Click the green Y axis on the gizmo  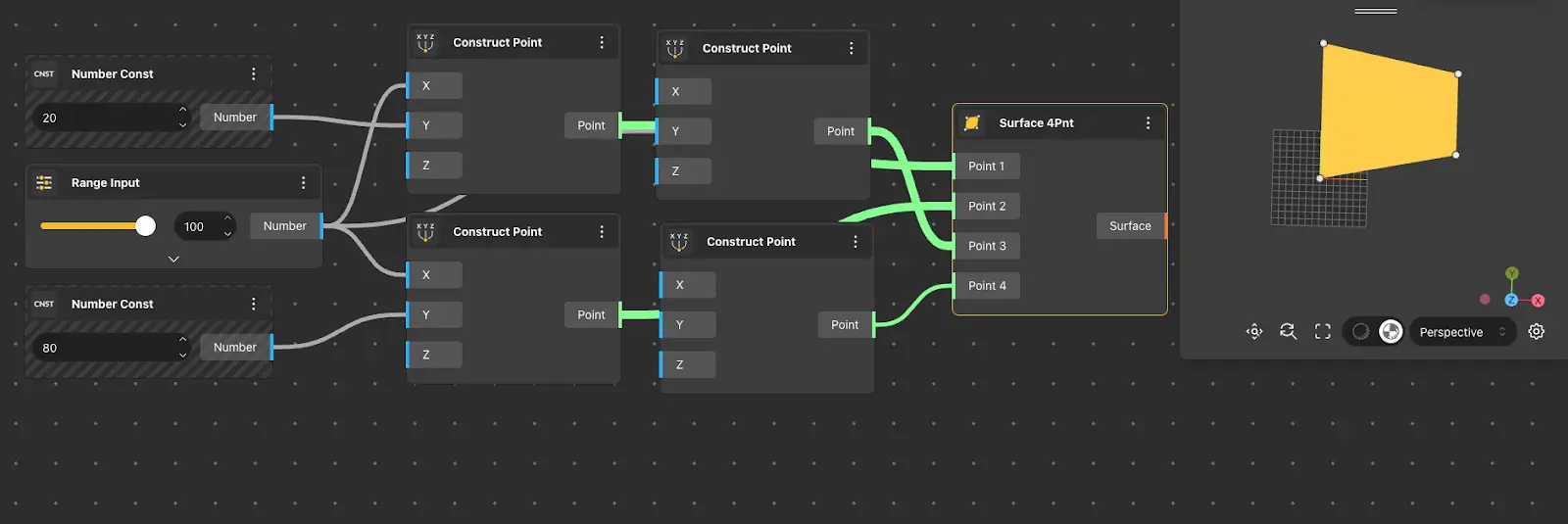[x=1512, y=274]
